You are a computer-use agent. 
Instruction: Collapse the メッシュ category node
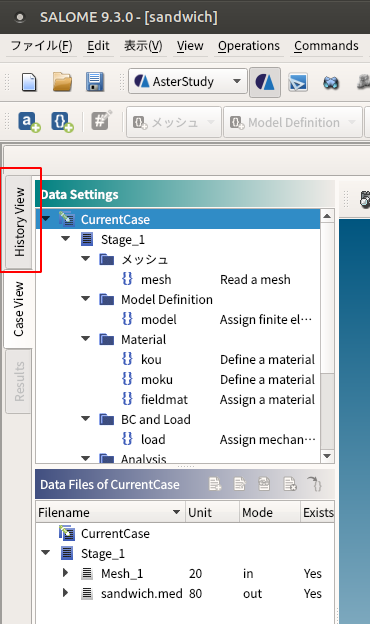pyautogui.click(x=86, y=259)
